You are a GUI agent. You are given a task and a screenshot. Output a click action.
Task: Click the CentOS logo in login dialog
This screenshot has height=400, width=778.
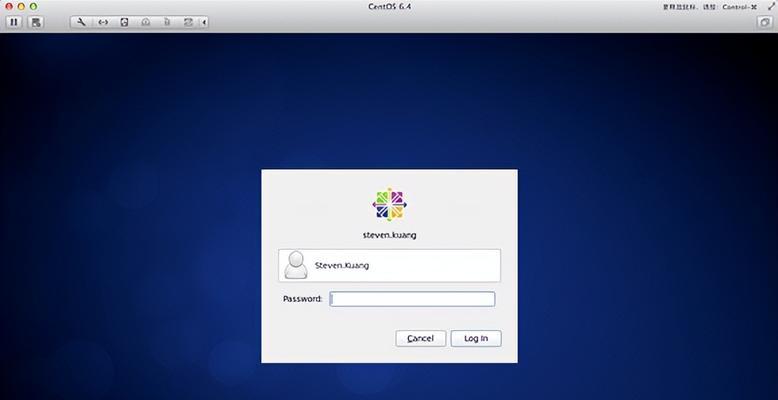(389, 204)
